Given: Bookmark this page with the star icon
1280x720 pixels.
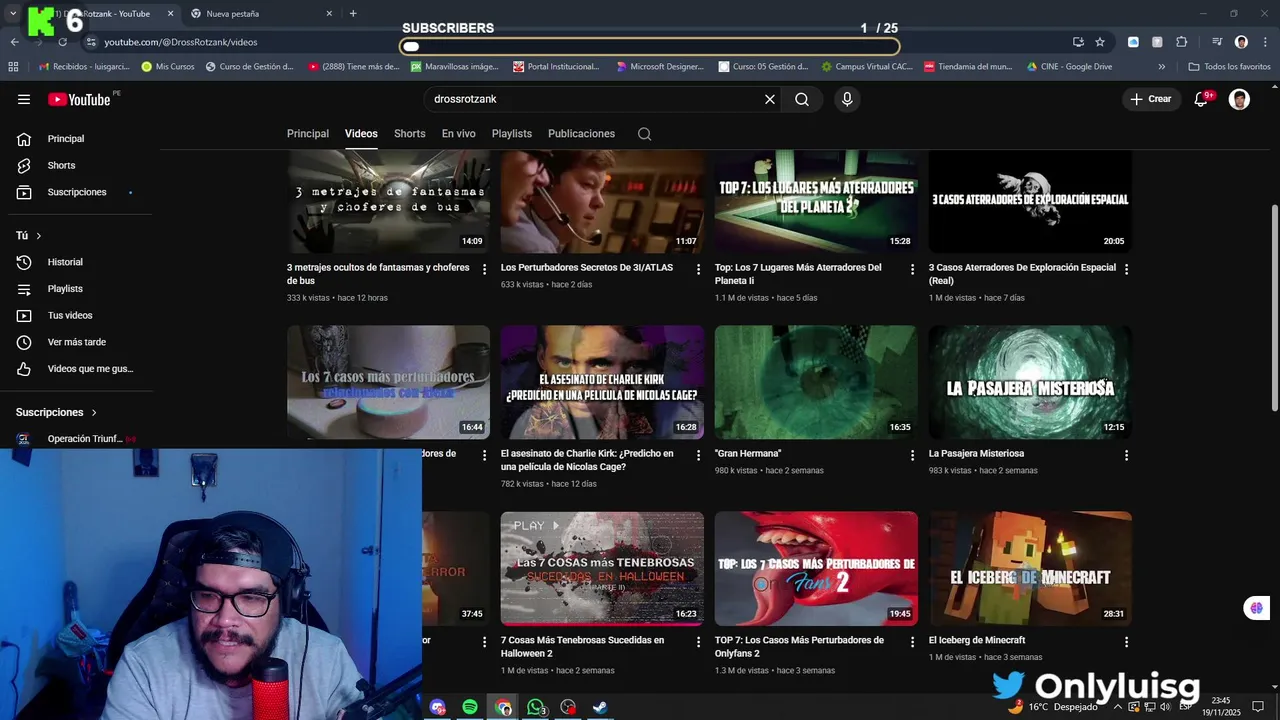Looking at the screenshot, I should (x=1100, y=42).
